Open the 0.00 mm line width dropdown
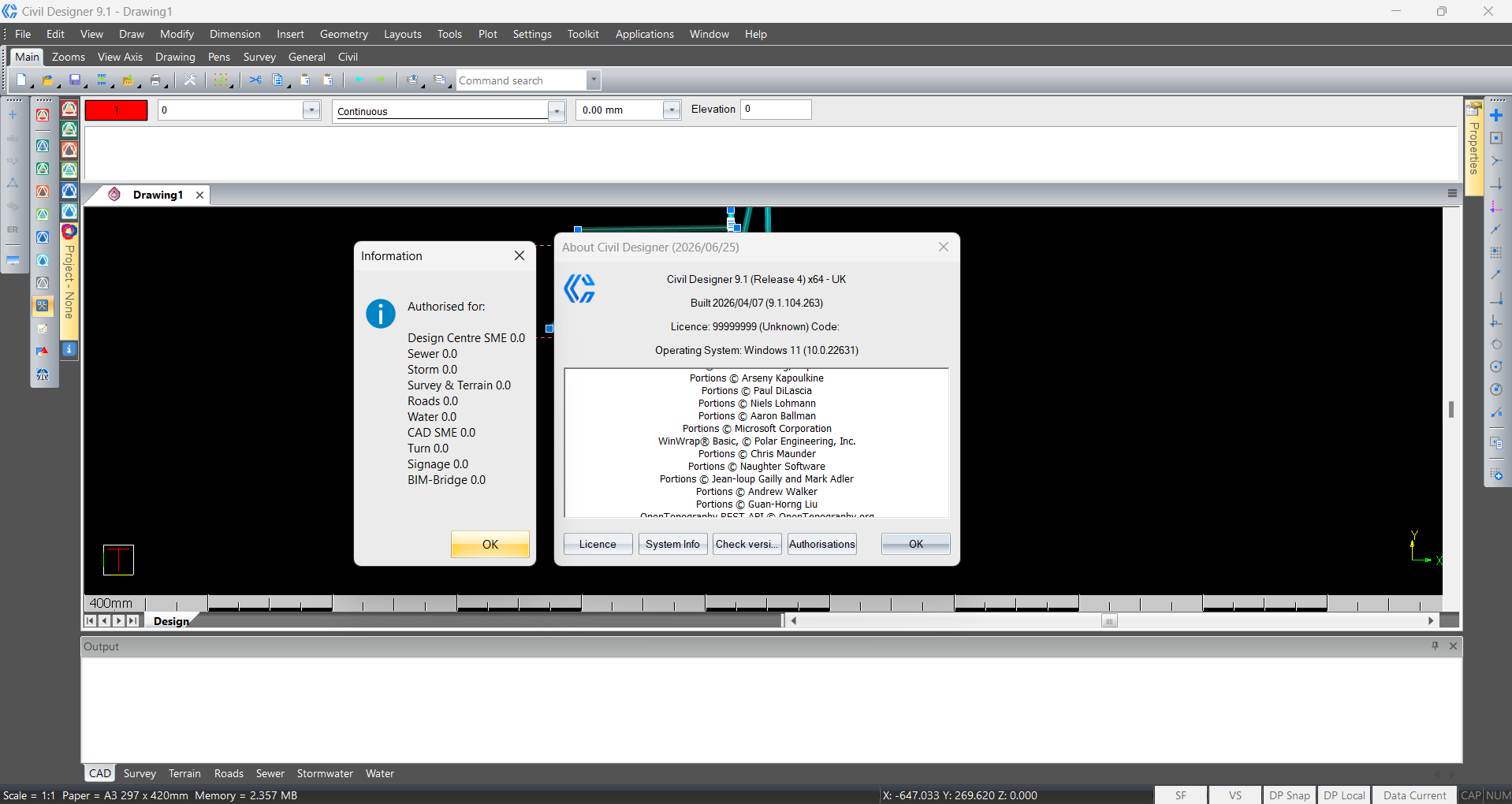The image size is (1512, 804). point(672,110)
